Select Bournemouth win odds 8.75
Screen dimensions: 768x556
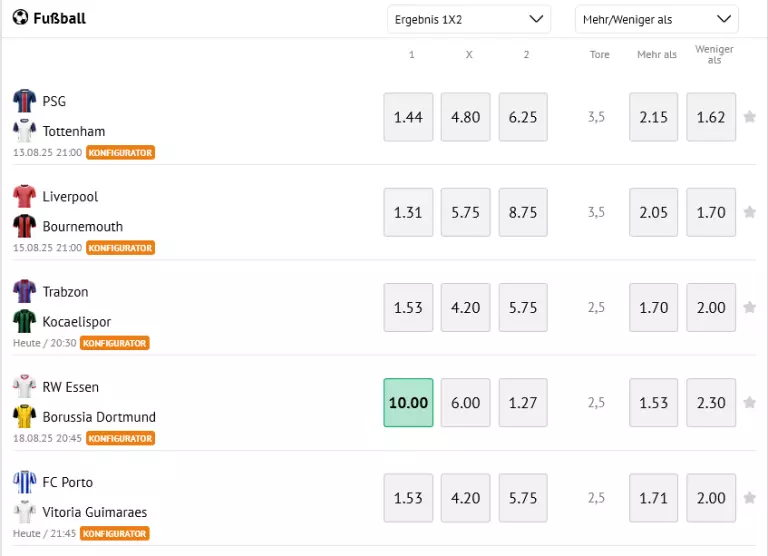(523, 212)
